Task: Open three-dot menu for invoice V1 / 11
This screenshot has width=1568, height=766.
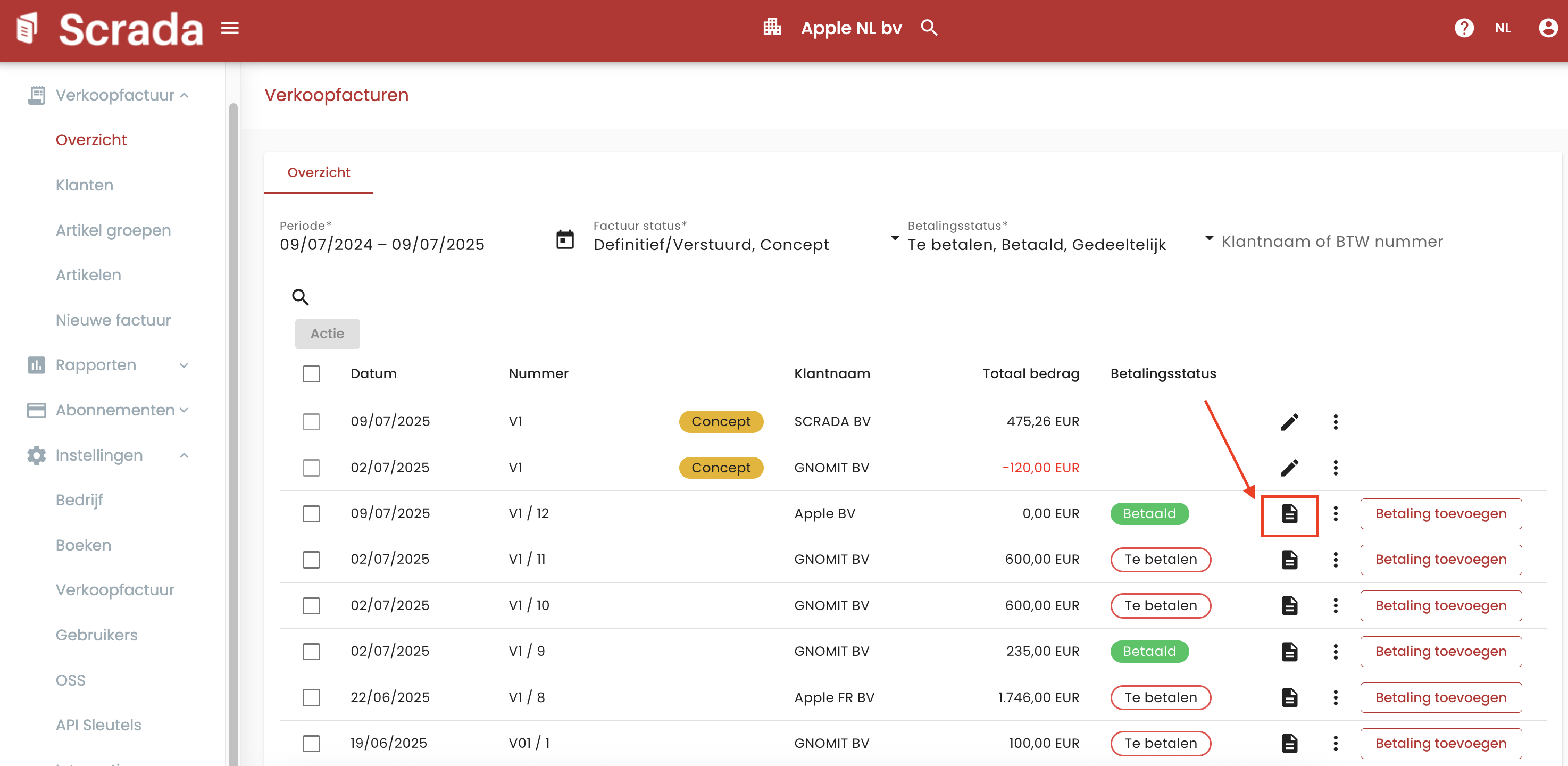Action: (x=1335, y=560)
